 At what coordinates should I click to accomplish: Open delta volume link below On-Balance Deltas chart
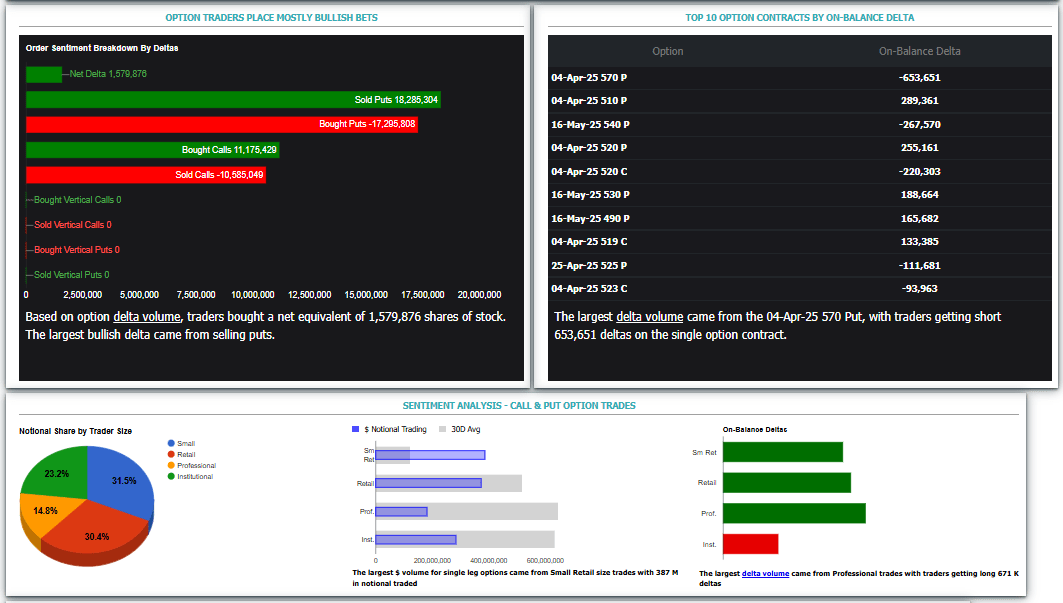765,573
